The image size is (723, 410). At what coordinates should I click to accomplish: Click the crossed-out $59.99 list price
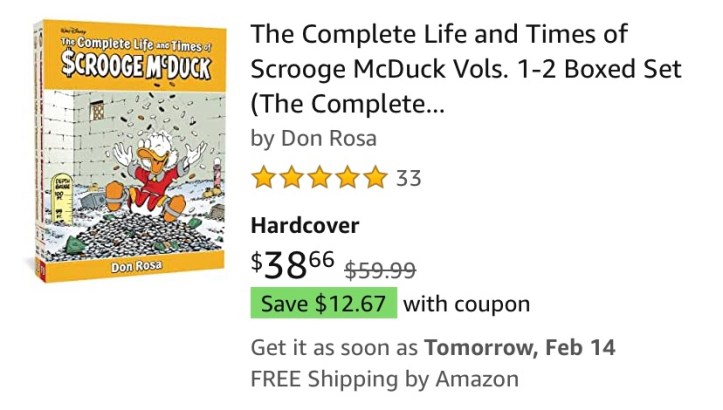tap(380, 269)
